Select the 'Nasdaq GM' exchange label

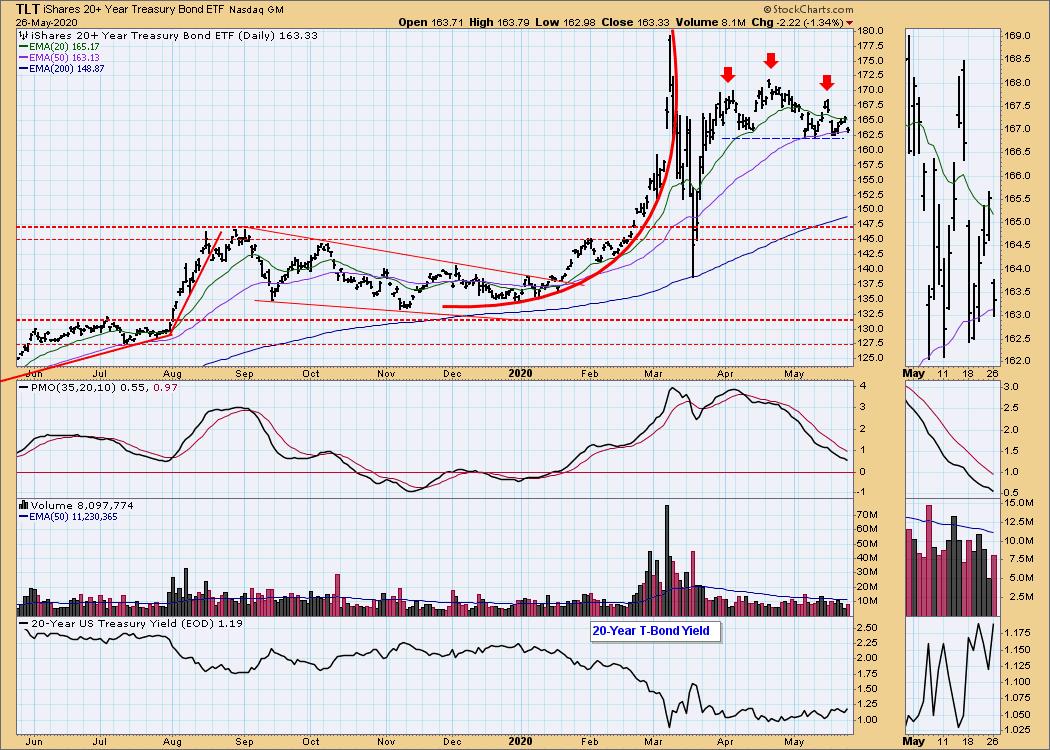coord(256,10)
